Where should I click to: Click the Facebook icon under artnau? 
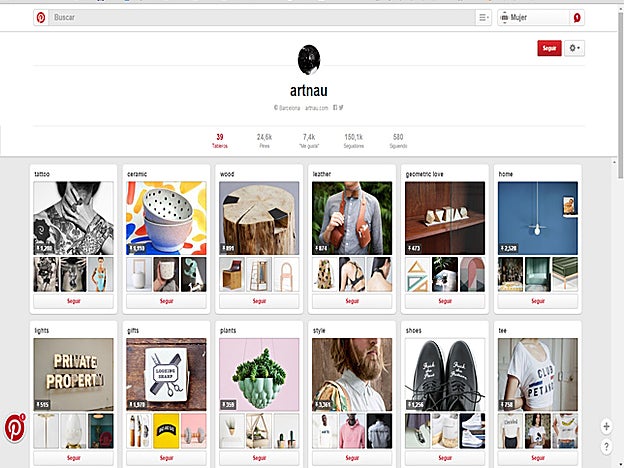[333, 107]
